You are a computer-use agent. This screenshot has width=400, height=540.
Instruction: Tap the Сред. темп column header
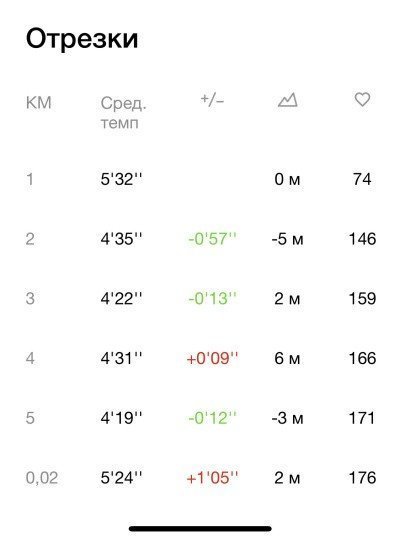pyautogui.click(x=123, y=113)
